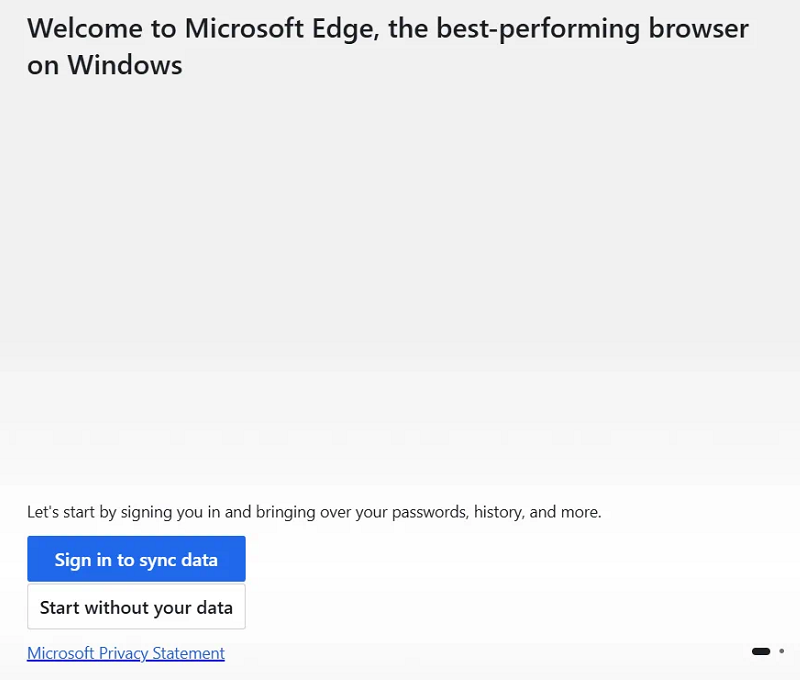
Task: Click the Let's start by signing you in sentence
Action: (314, 512)
